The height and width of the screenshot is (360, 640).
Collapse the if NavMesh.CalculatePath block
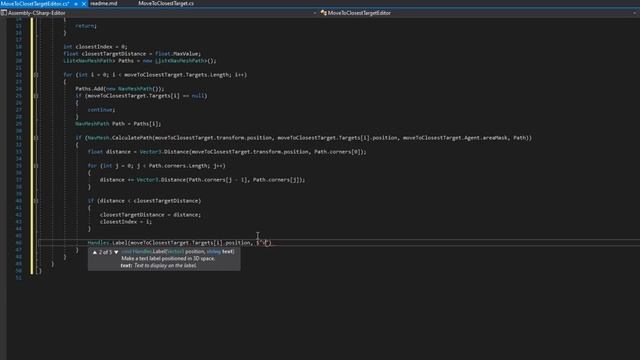click(x=36, y=138)
